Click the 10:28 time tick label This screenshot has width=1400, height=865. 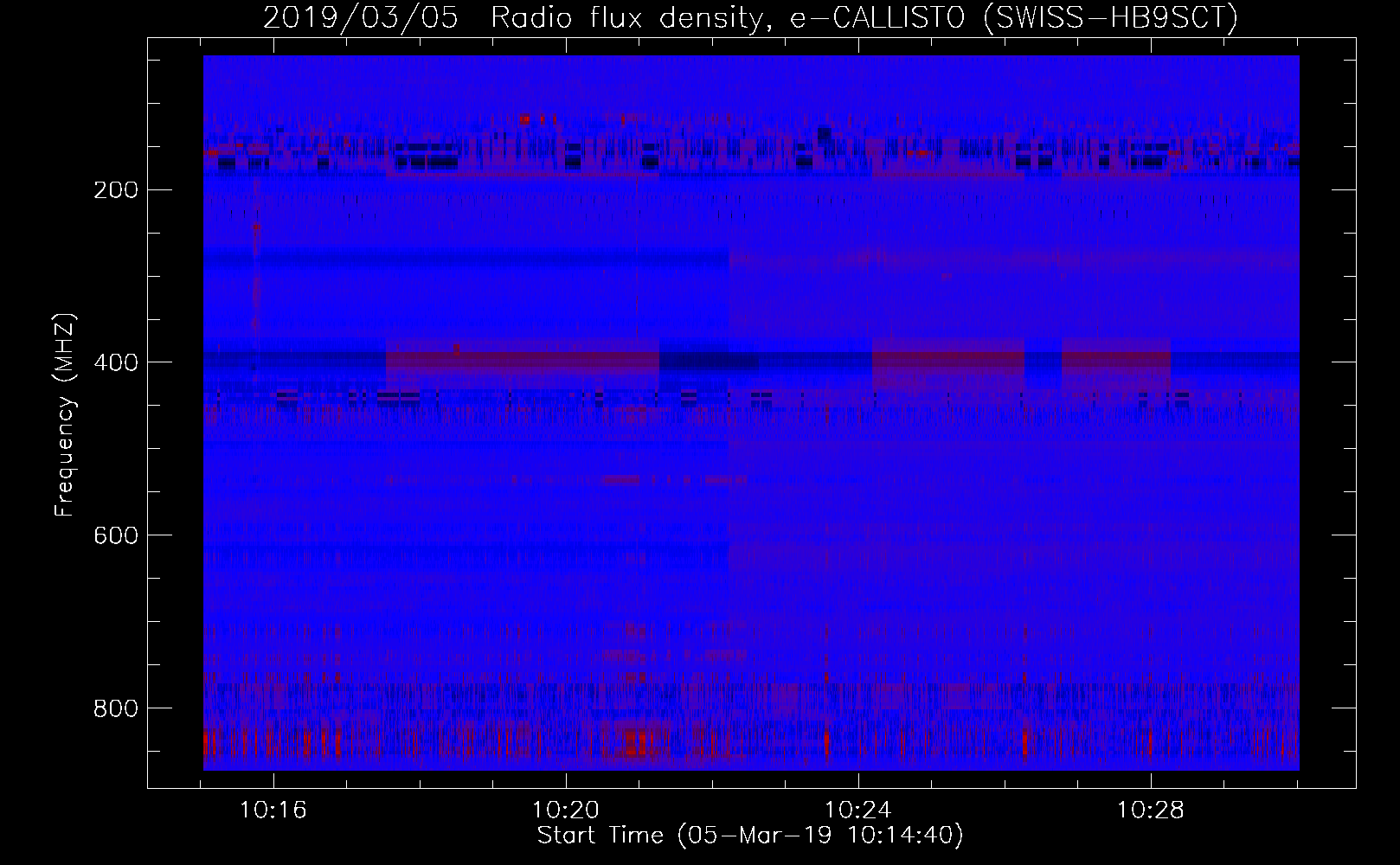(1150, 811)
